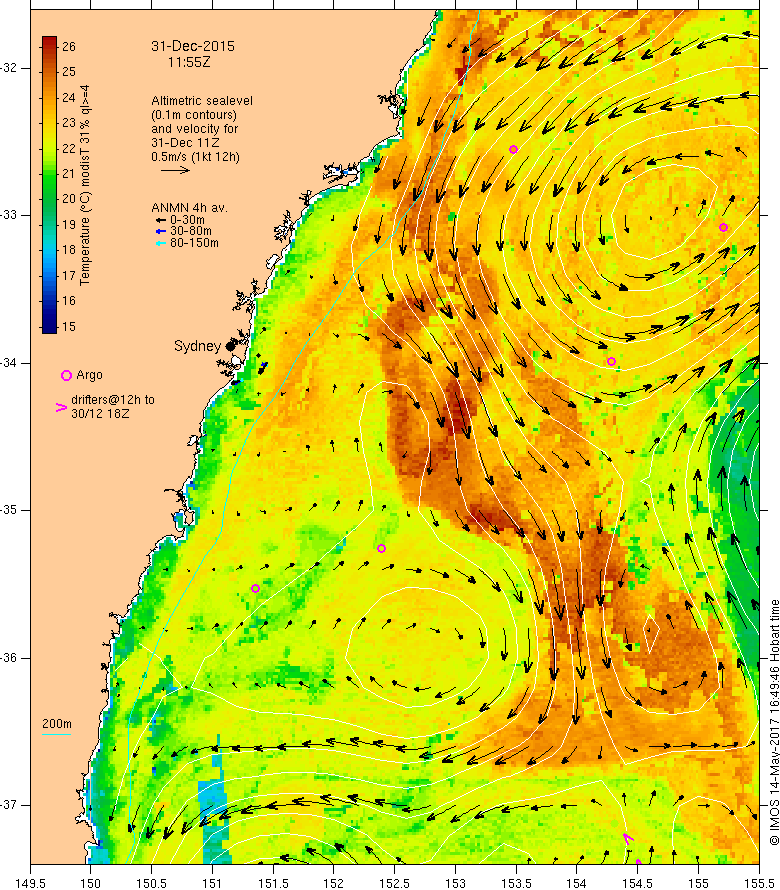Click the 153.5 longitude axis label
Viewport: 780px width, 890px height.
pos(516,884)
